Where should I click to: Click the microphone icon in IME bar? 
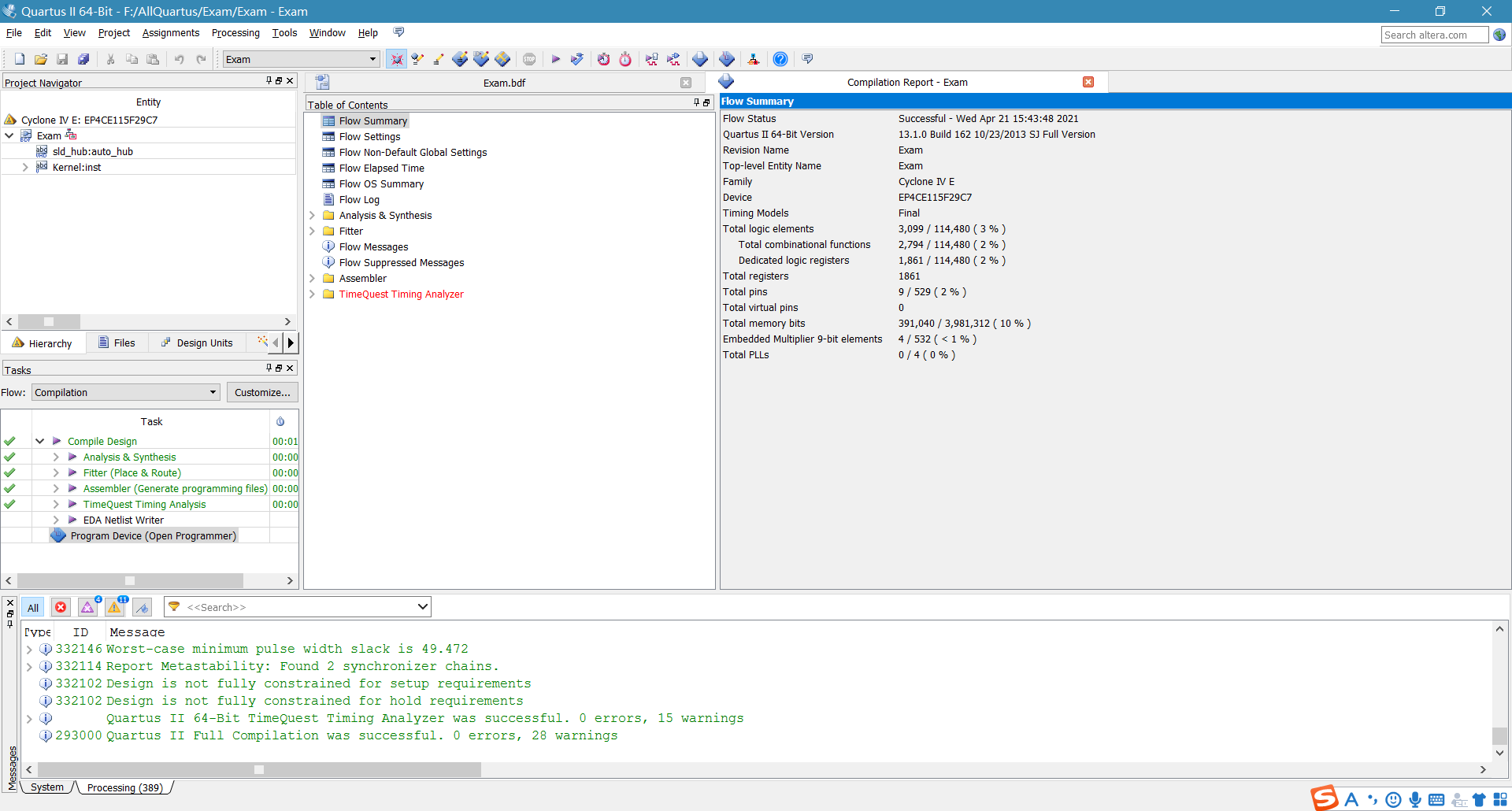[x=1415, y=800]
